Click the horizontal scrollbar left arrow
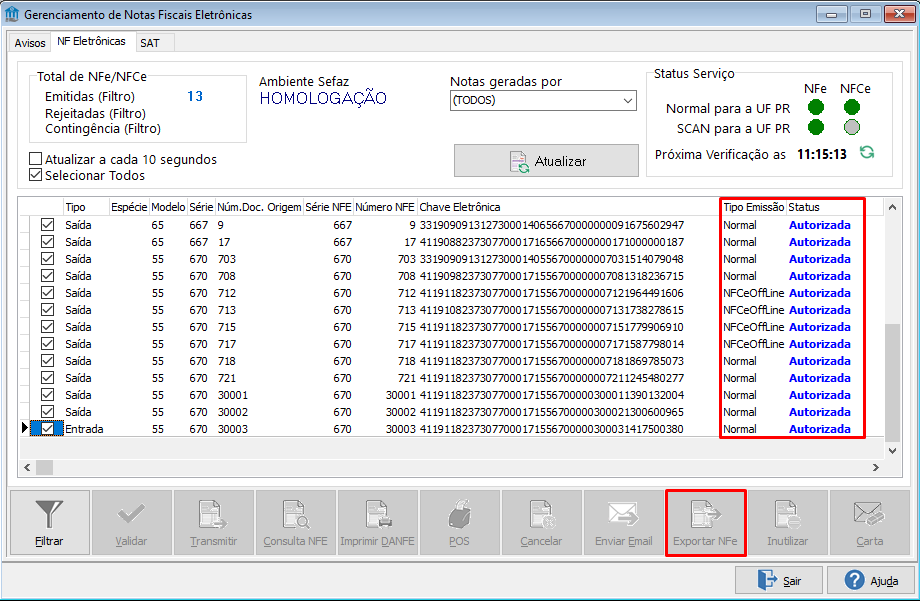Screen dimensions: 920x601 pos(27,467)
